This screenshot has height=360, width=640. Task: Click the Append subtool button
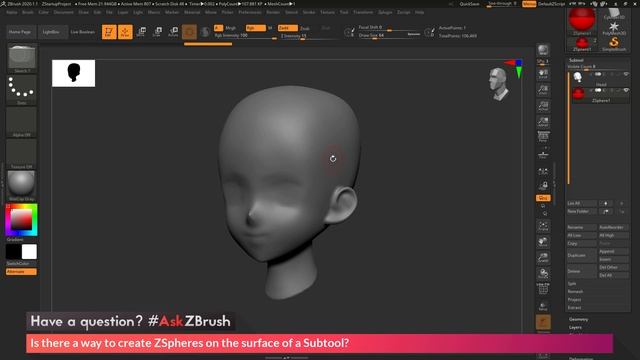click(613, 251)
